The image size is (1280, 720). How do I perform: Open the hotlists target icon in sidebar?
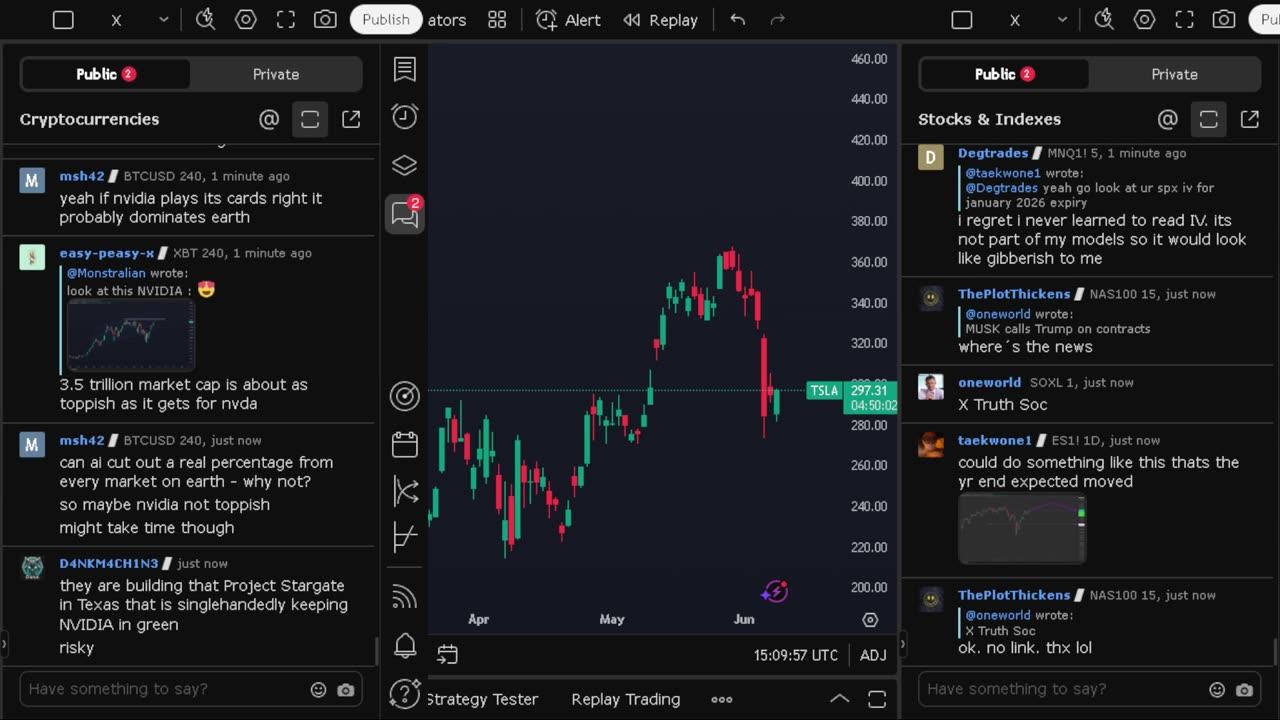point(405,396)
